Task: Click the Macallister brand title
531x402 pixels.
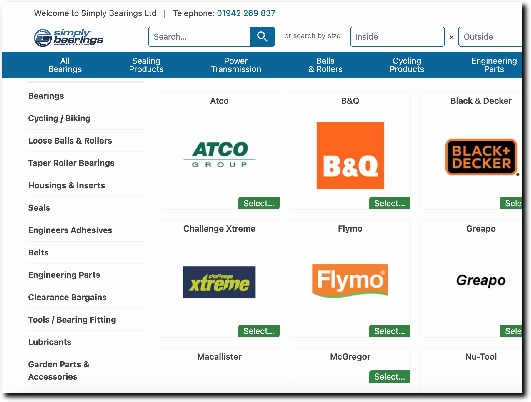Action: coord(219,357)
